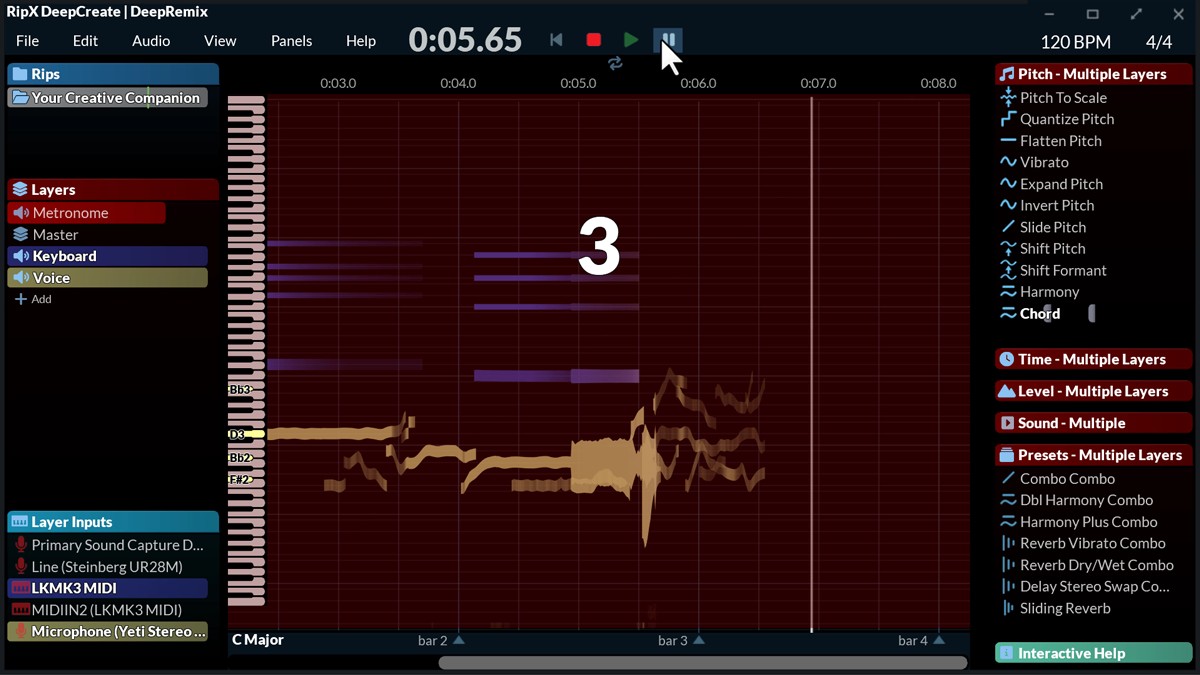Open the Panels menu

291,41
